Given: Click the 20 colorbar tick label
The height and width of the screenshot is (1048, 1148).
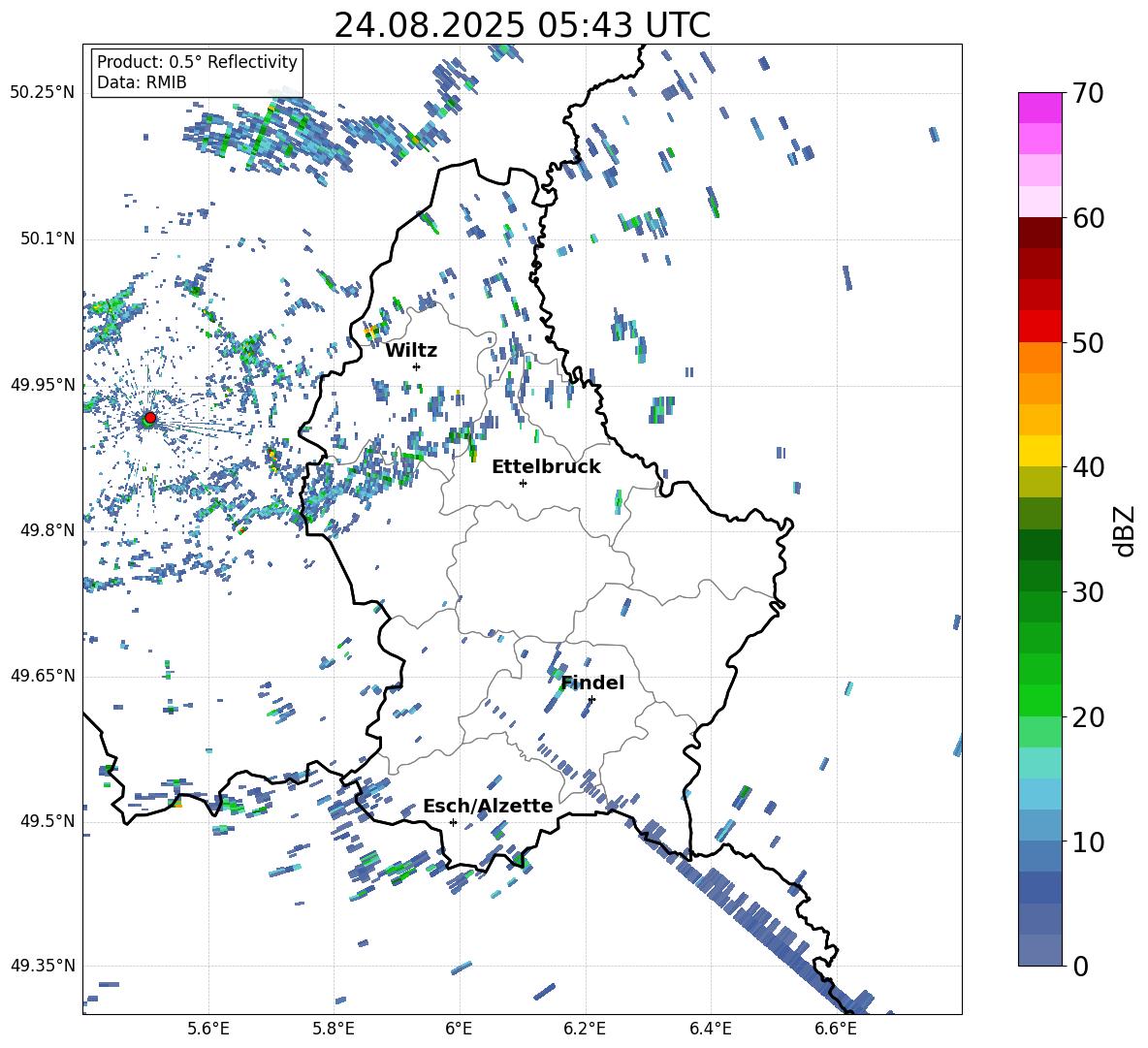Looking at the screenshot, I should tap(1088, 716).
